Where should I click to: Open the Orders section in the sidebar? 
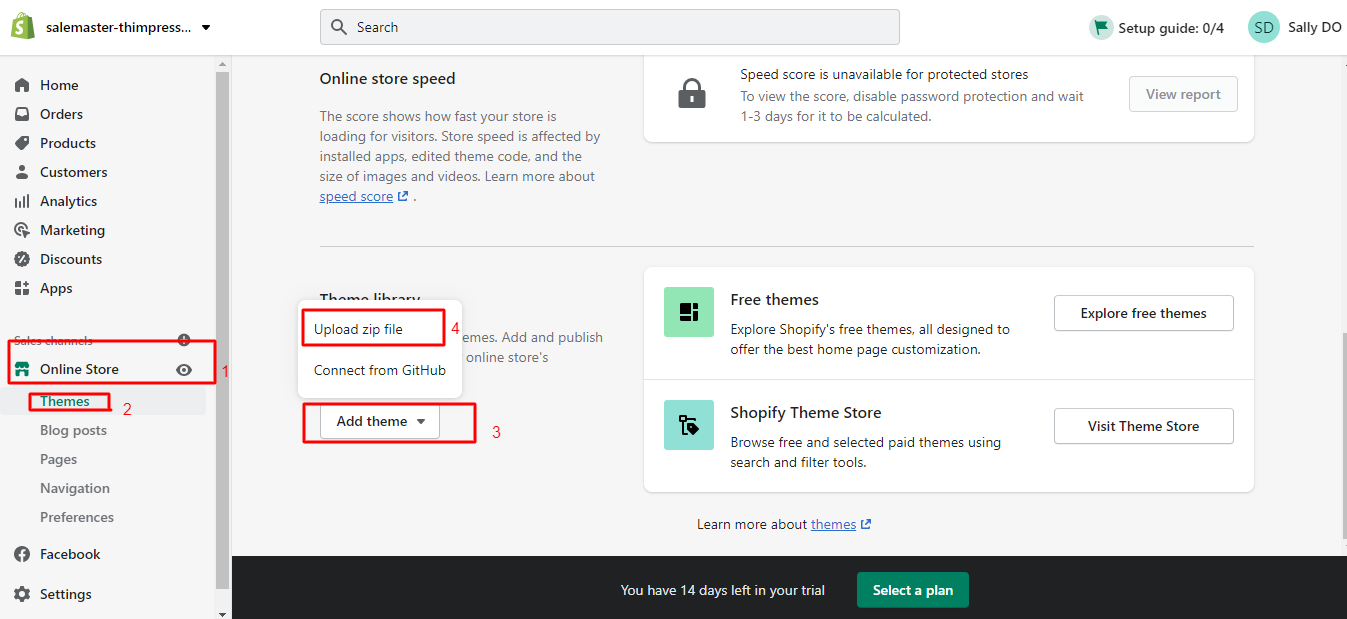tap(62, 113)
